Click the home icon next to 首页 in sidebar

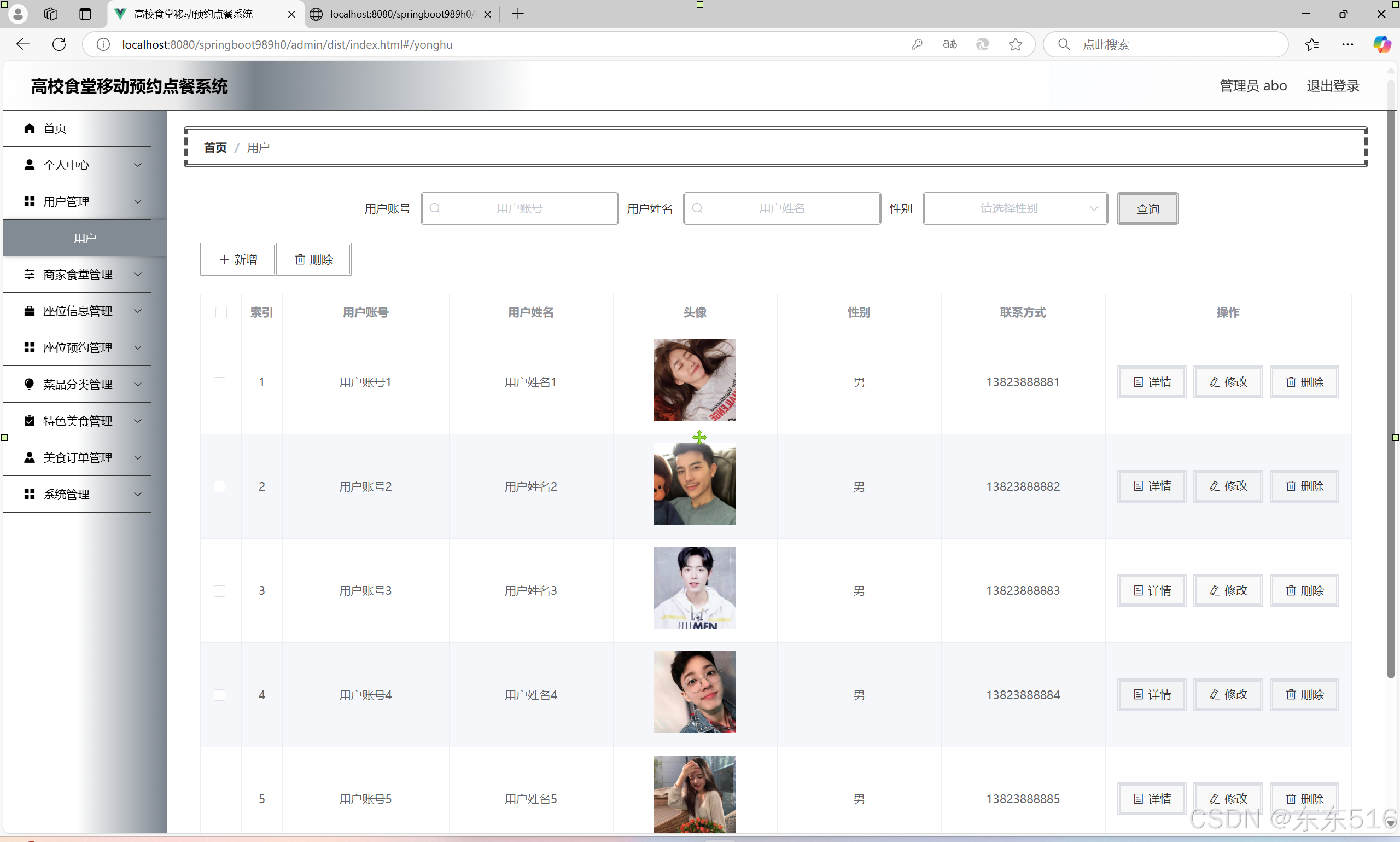(30, 128)
